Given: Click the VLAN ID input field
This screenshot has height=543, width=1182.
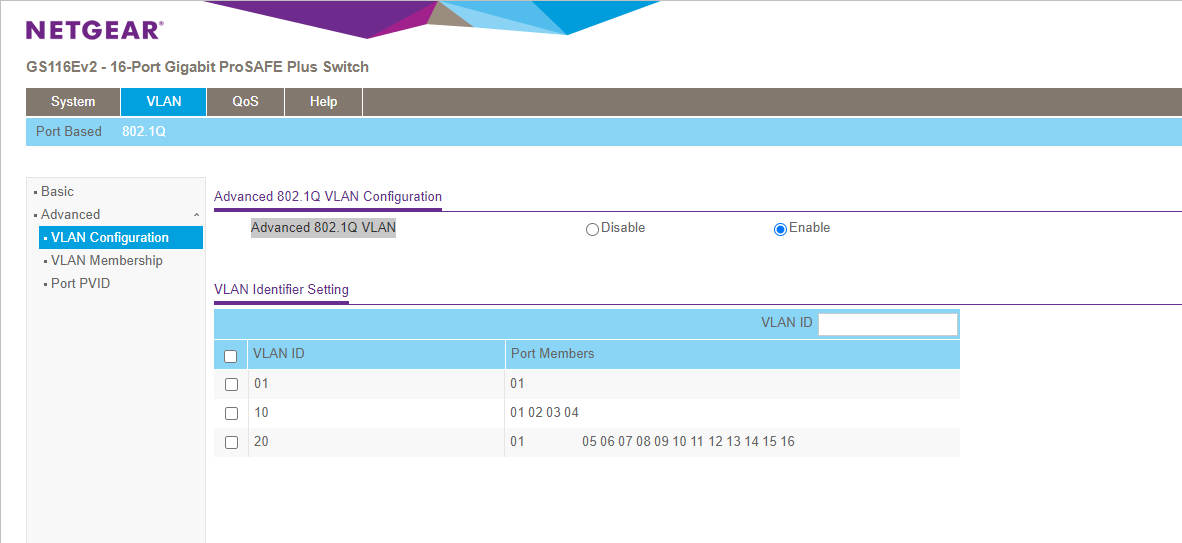Looking at the screenshot, I should pos(887,324).
